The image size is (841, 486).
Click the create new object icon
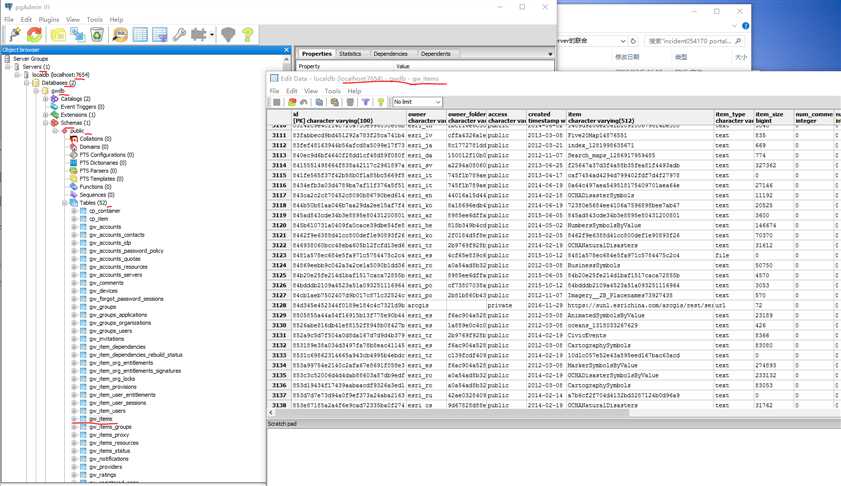[x=77, y=35]
